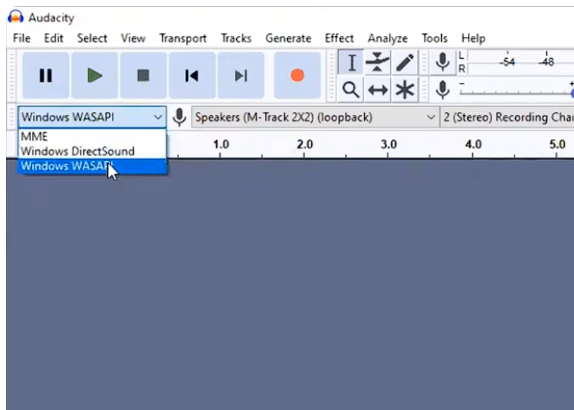Viewport: 574px width, 410px height.
Task: Select the Time Shift arrows tool
Action: [378, 90]
